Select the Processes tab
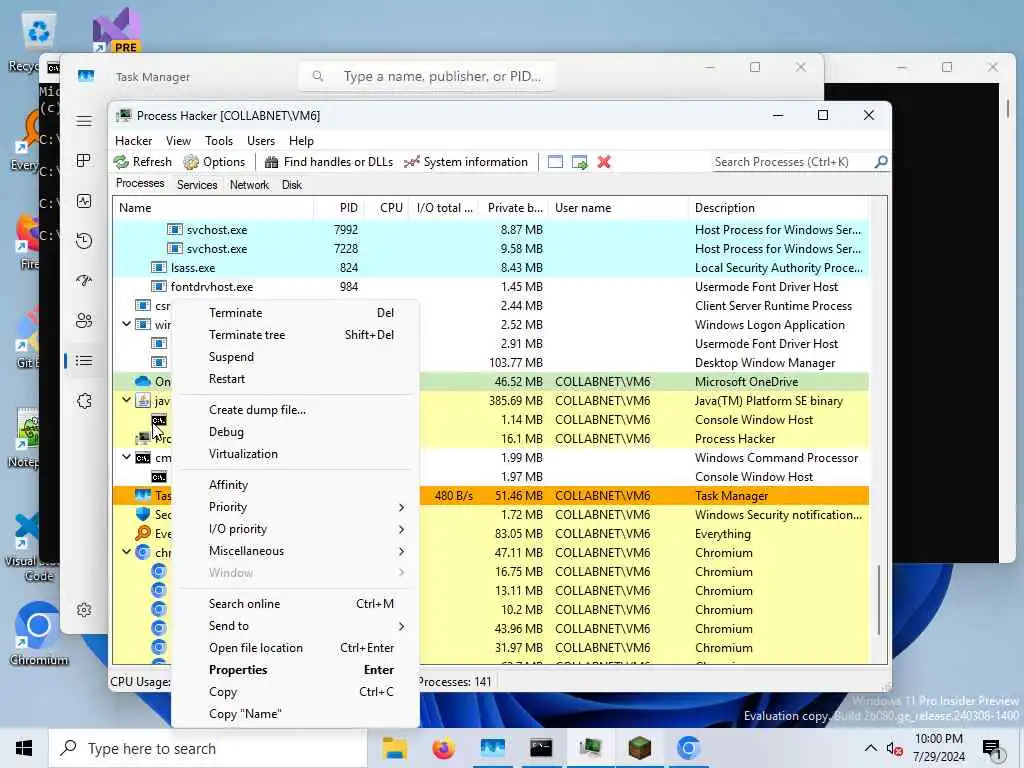1024x768 pixels. (x=140, y=184)
